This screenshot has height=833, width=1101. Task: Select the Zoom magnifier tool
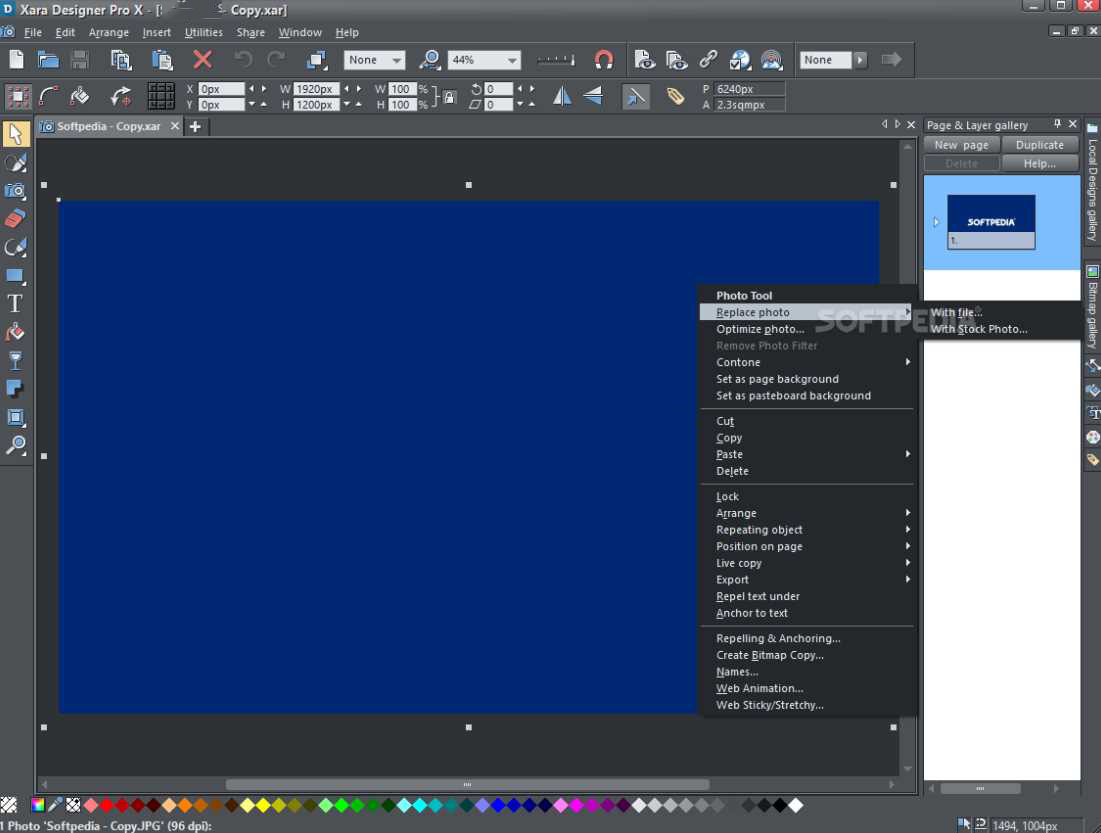click(x=15, y=445)
